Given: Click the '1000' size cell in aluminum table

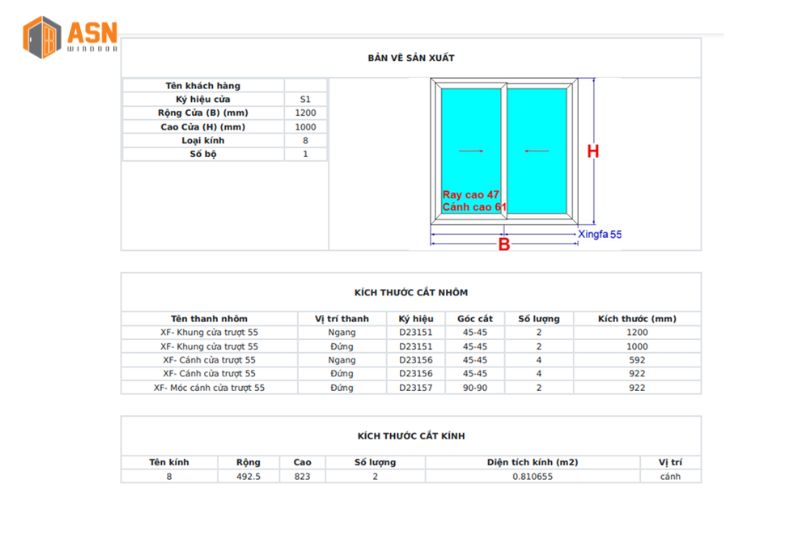Looking at the screenshot, I should tap(637, 346).
